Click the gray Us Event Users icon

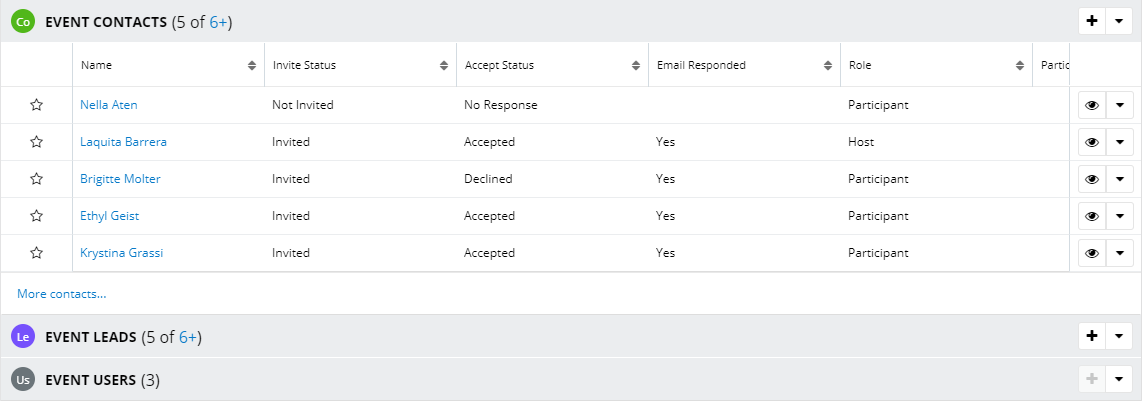click(x=23, y=380)
